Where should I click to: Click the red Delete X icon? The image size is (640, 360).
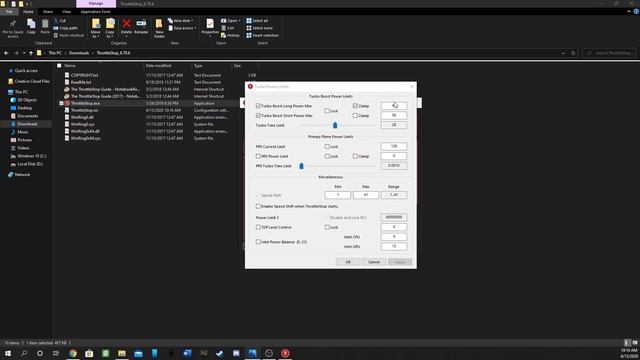tap(127, 24)
